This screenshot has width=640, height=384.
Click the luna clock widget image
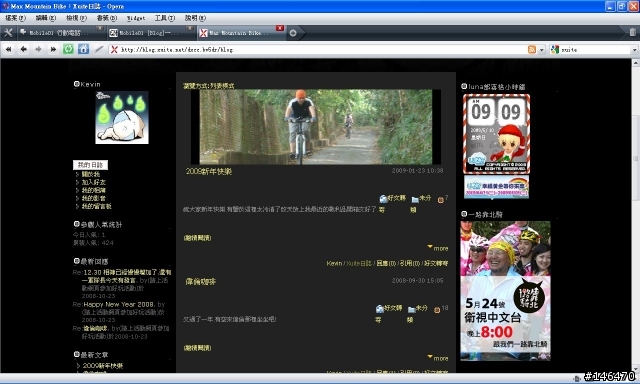496,134
